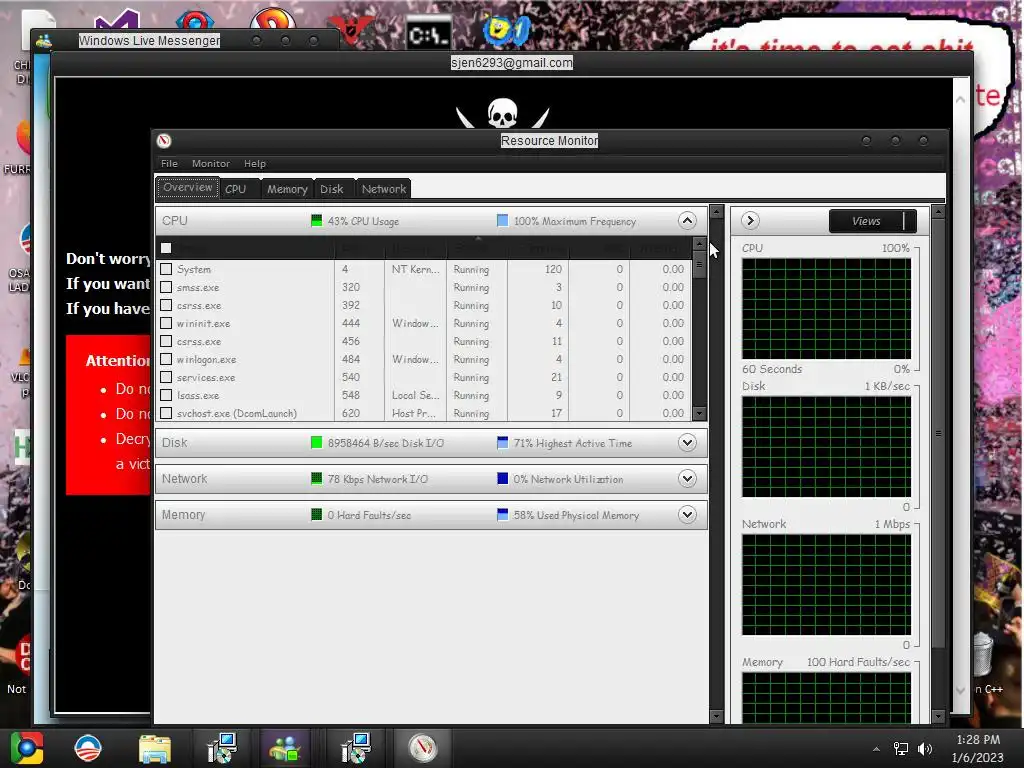Image resolution: width=1024 pixels, height=768 pixels.
Task: Select the Overview tab
Action: [188, 187]
